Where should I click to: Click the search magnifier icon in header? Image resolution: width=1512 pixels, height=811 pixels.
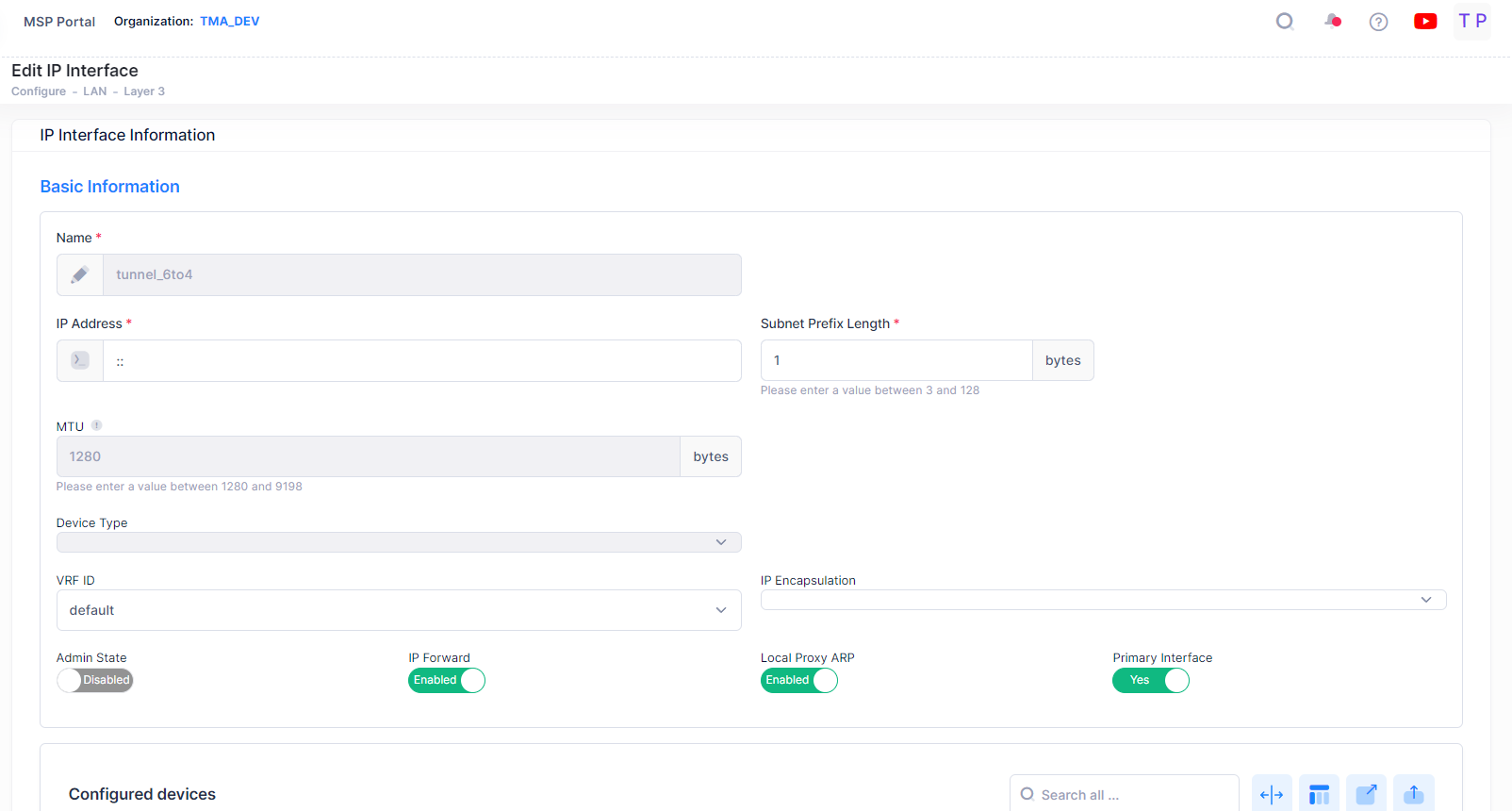[x=1284, y=21]
